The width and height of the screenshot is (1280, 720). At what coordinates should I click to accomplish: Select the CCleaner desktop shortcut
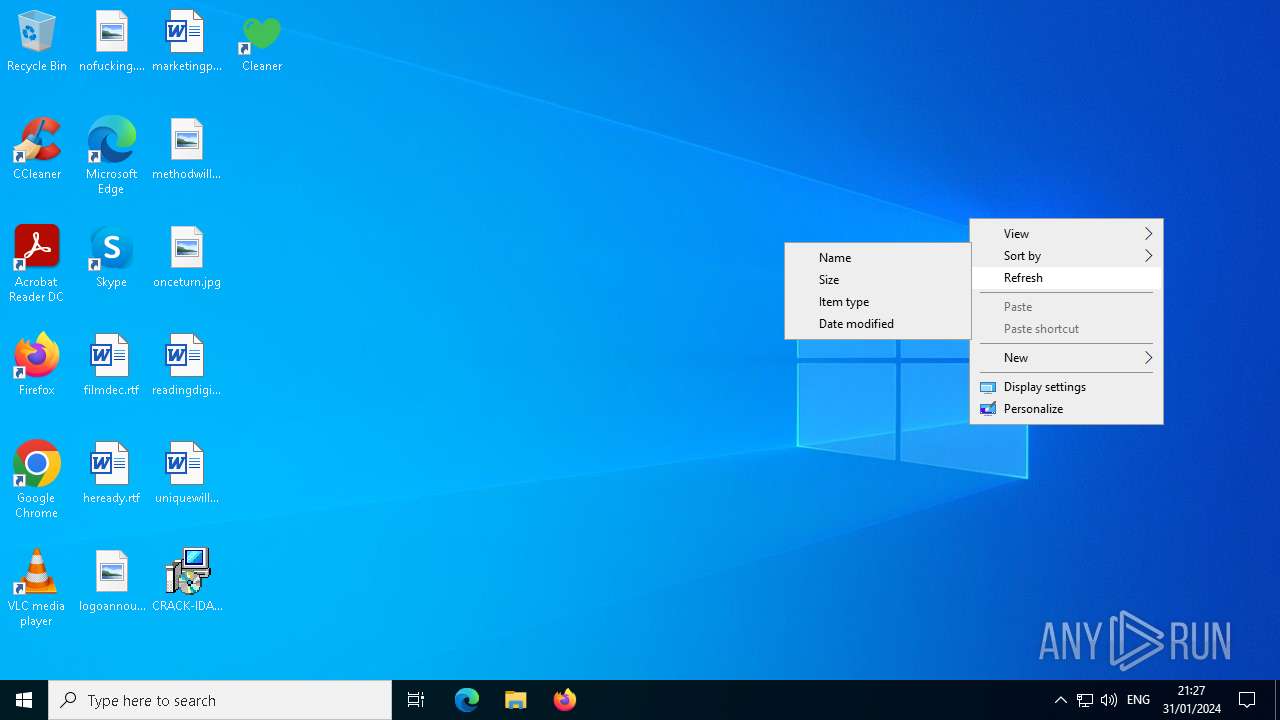point(37,150)
